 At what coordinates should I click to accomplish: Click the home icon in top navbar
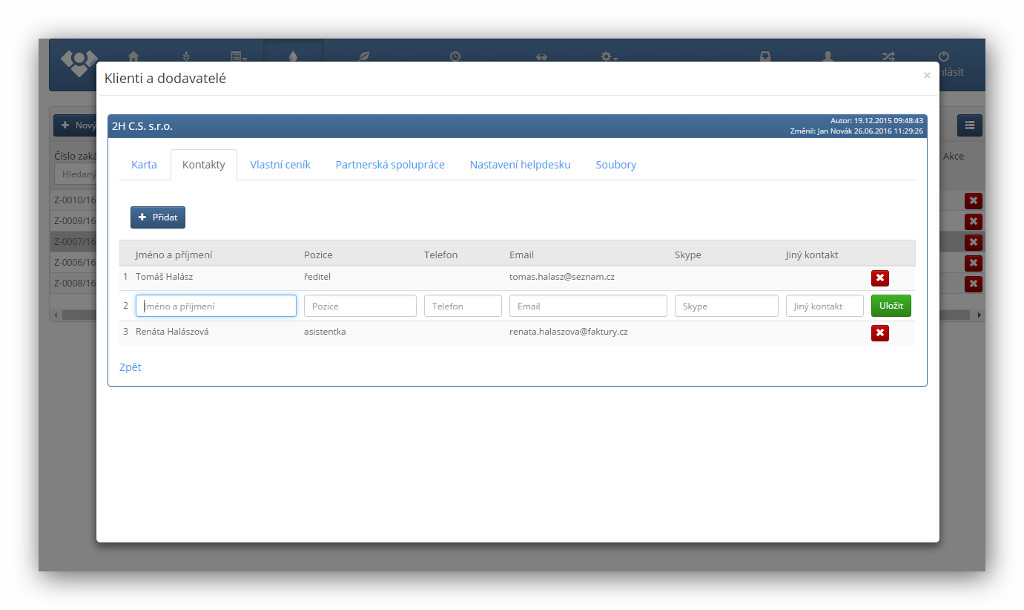click(x=133, y=57)
